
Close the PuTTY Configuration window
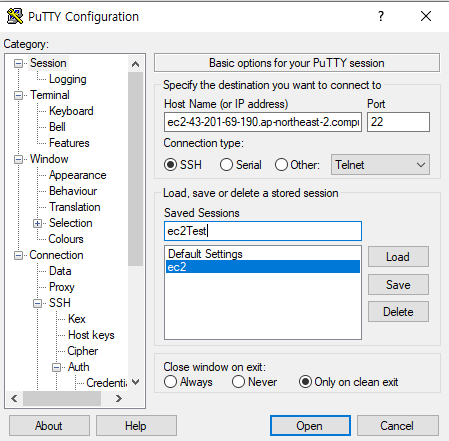(426, 16)
